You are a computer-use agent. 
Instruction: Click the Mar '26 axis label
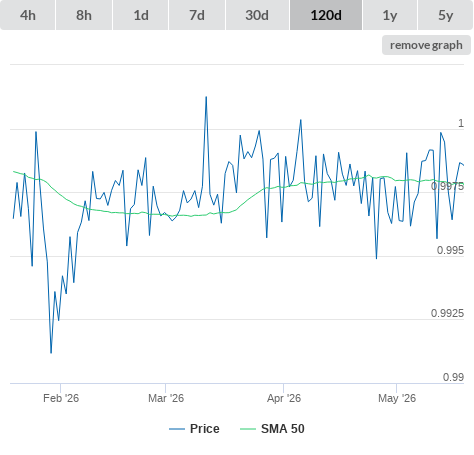point(166,398)
